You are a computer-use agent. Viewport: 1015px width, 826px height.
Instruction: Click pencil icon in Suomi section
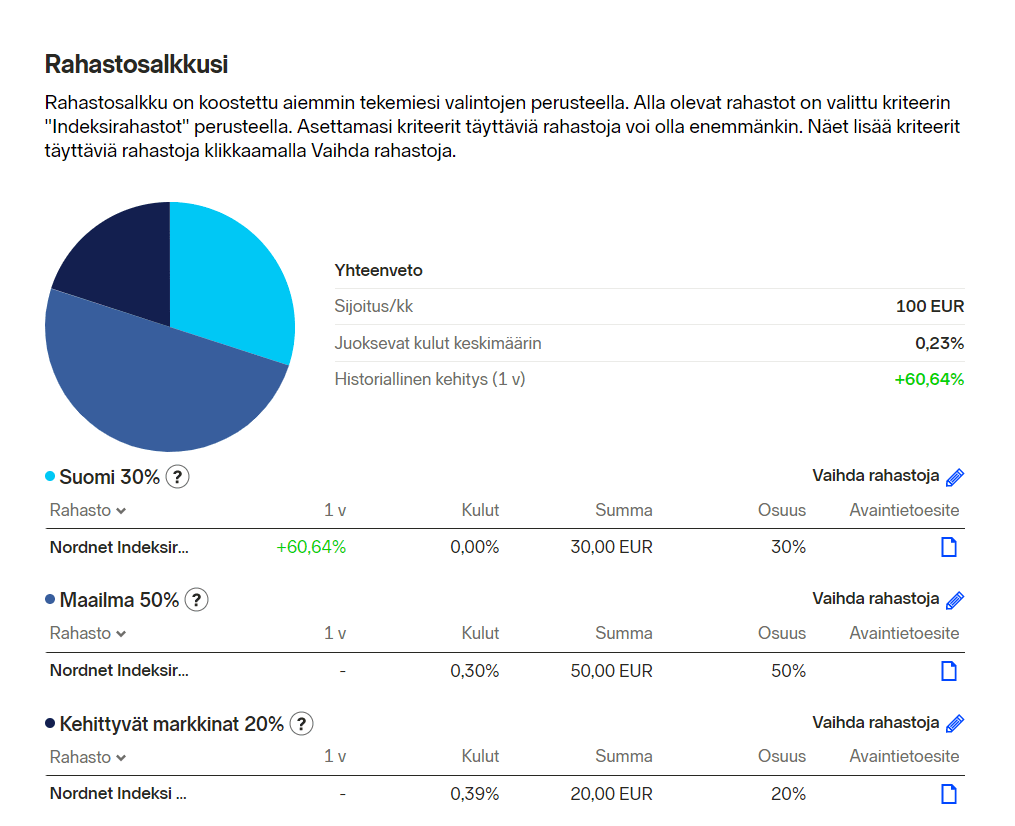coord(955,477)
